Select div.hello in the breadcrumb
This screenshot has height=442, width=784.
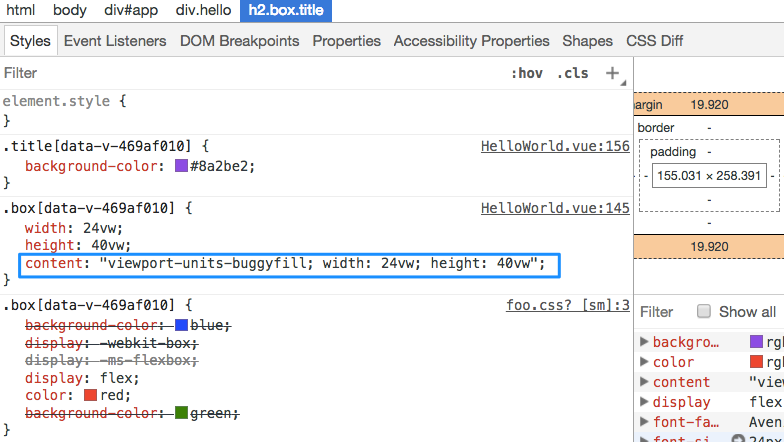pos(204,10)
